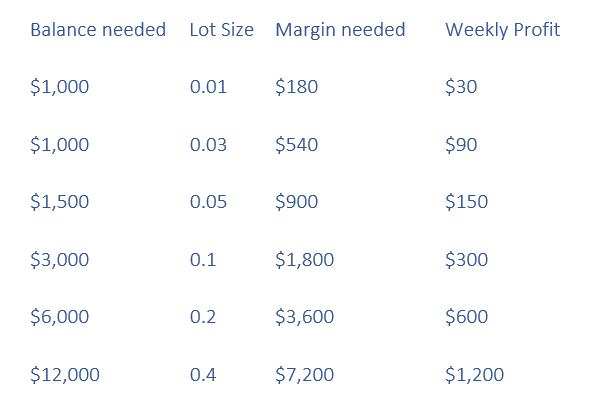Click the $1,800 margin value
602x416 pixels.
click(x=304, y=260)
